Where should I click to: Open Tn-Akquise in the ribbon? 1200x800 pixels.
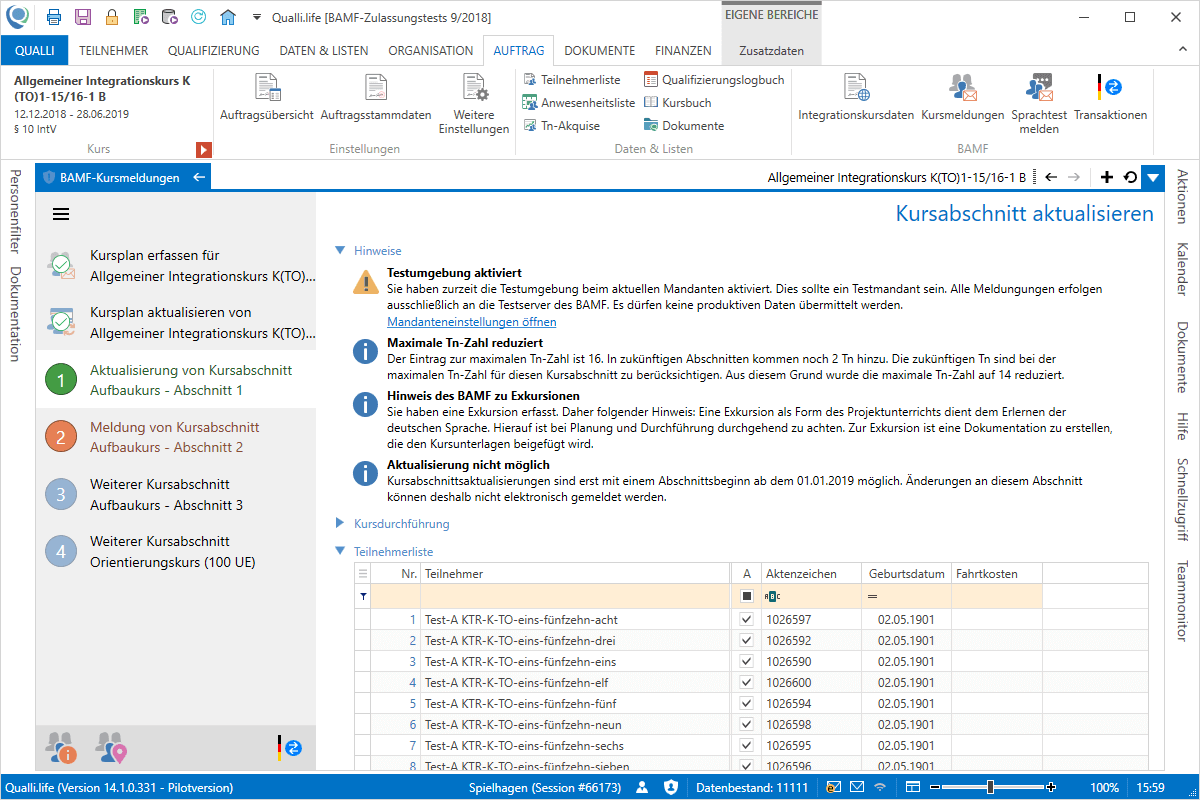click(561, 126)
